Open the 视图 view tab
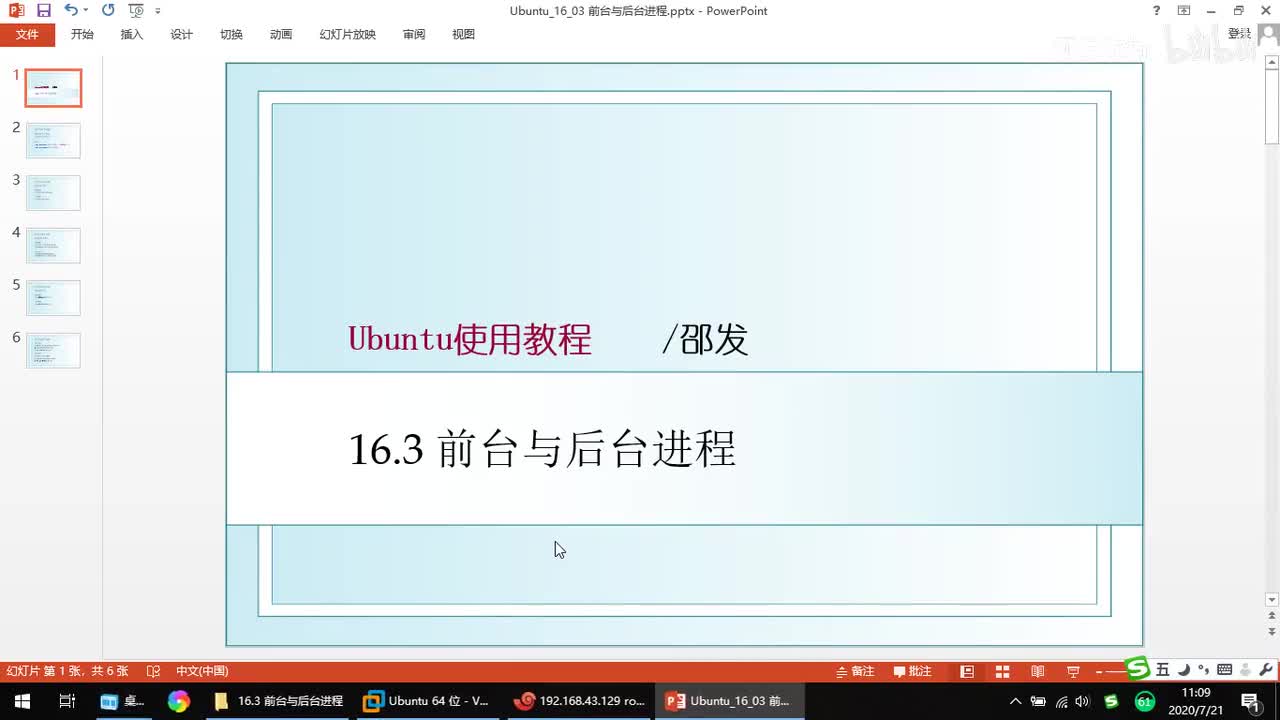The width and height of the screenshot is (1280, 720). pos(464,34)
